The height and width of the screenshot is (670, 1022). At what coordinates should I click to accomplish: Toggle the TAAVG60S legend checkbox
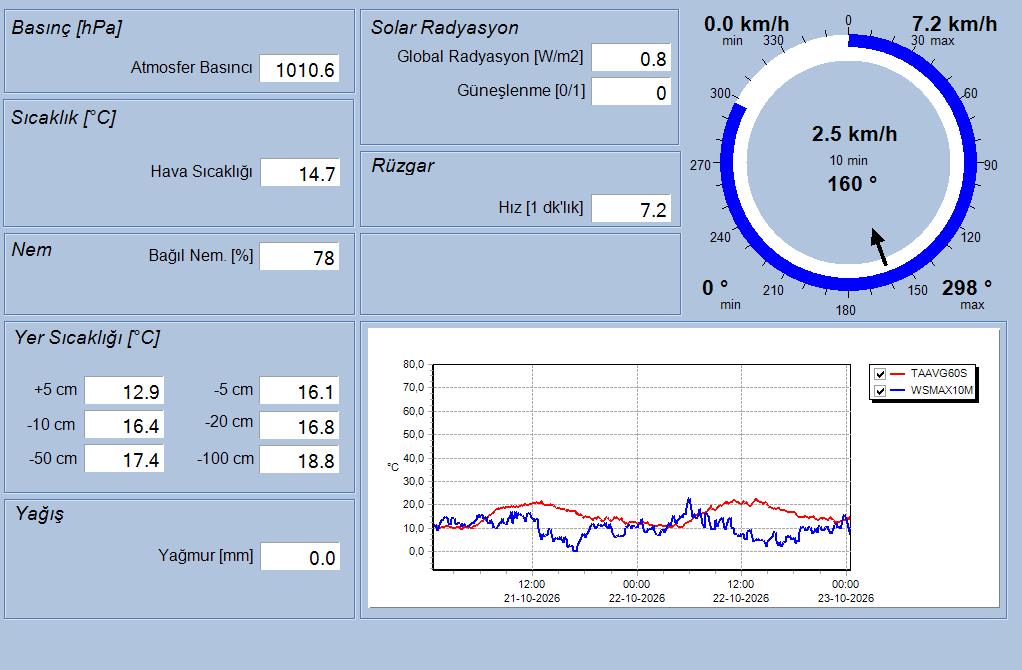880,374
